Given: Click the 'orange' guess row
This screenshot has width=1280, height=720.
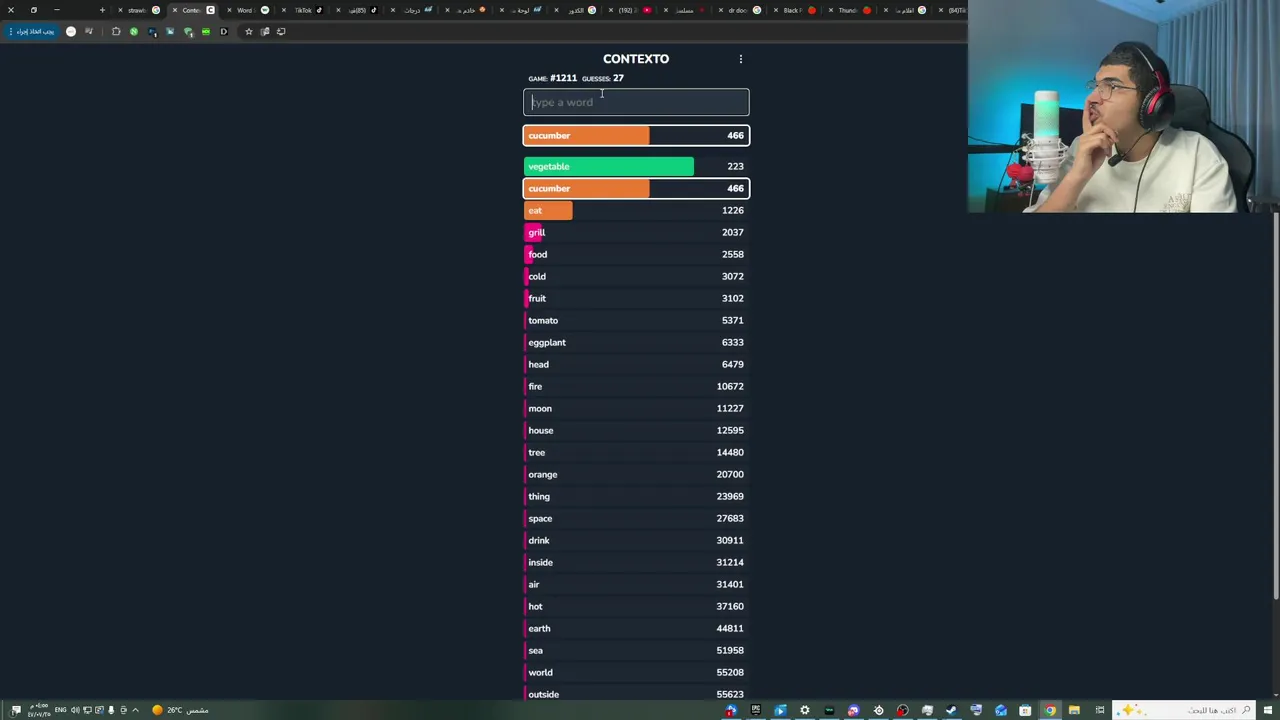Looking at the screenshot, I should [x=636, y=474].
